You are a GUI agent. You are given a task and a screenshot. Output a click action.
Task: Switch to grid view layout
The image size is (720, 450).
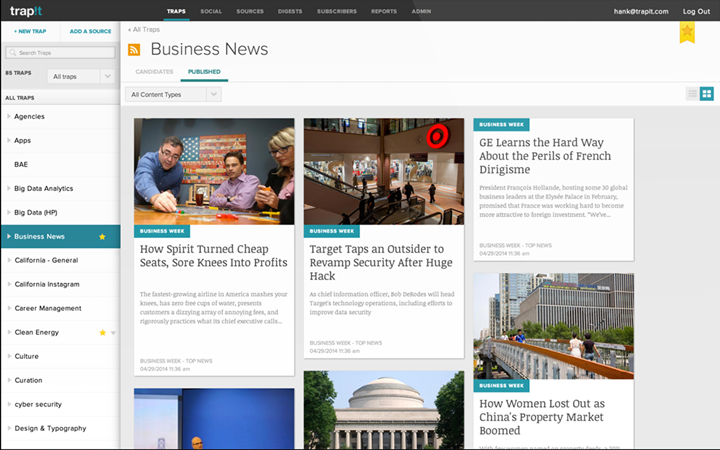click(x=707, y=94)
